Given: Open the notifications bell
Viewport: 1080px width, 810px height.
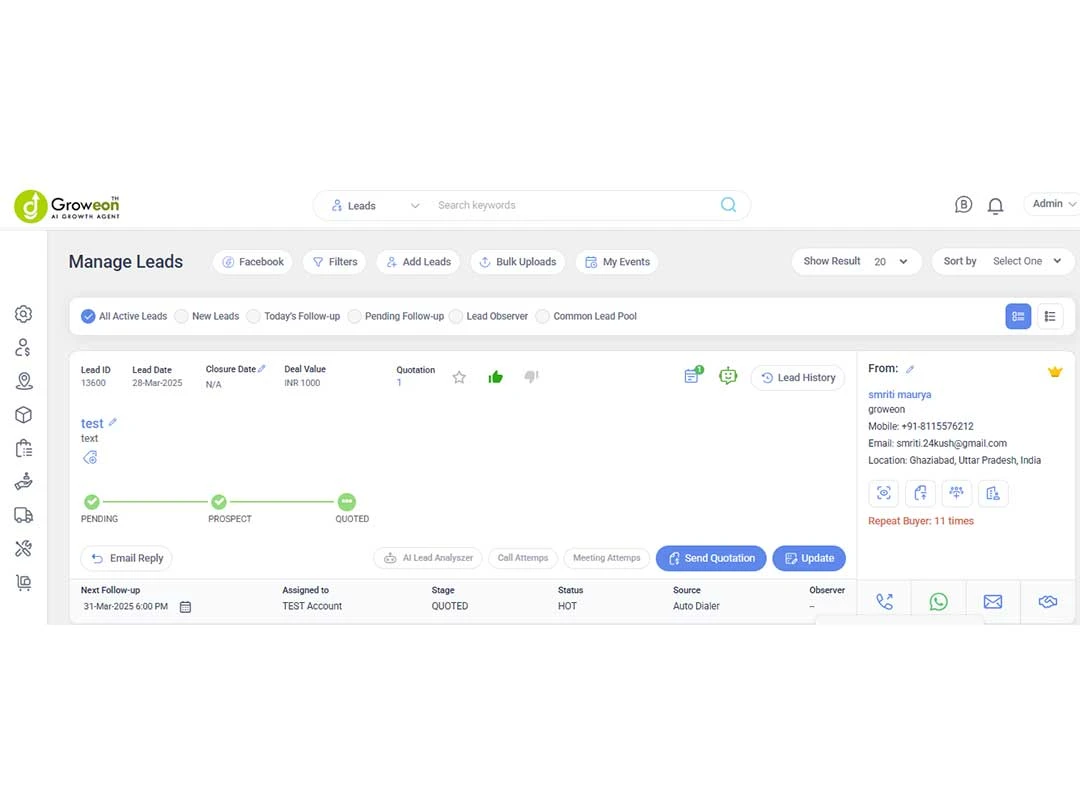Looking at the screenshot, I should tap(995, 206).
